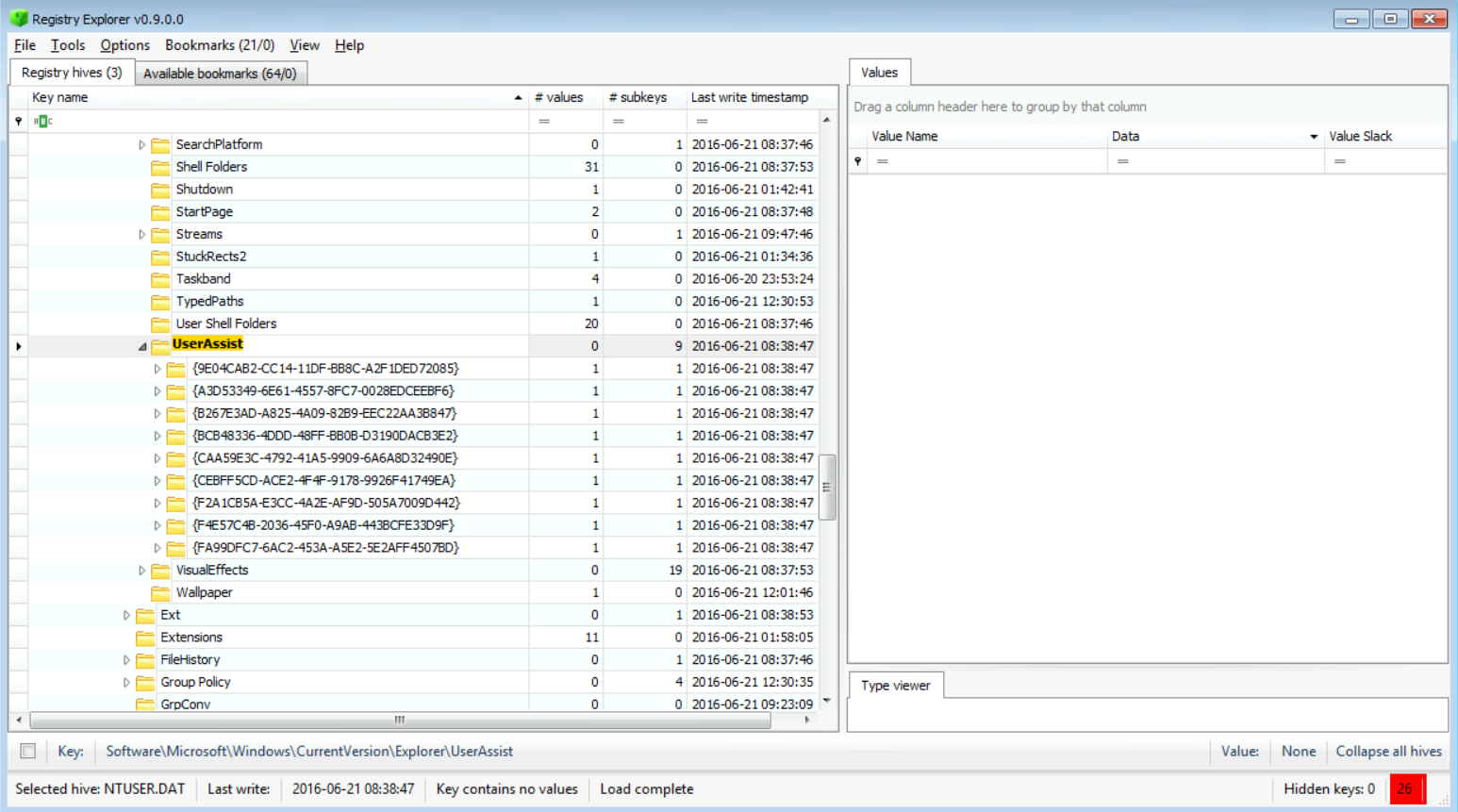Click the {CAA59E3C-4792-41A5-9909-6A6A8D32490E} folder icon

tap(175, 459)
